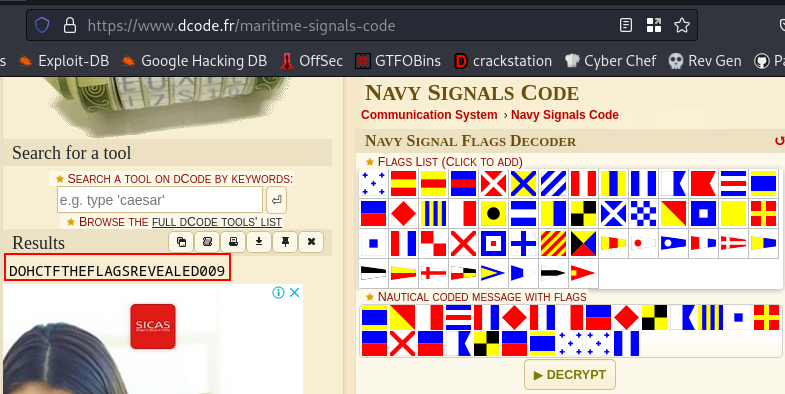Open reader view icon in the address bar
785x394 pixels.
pyautogui.click(x=626, y=26)
